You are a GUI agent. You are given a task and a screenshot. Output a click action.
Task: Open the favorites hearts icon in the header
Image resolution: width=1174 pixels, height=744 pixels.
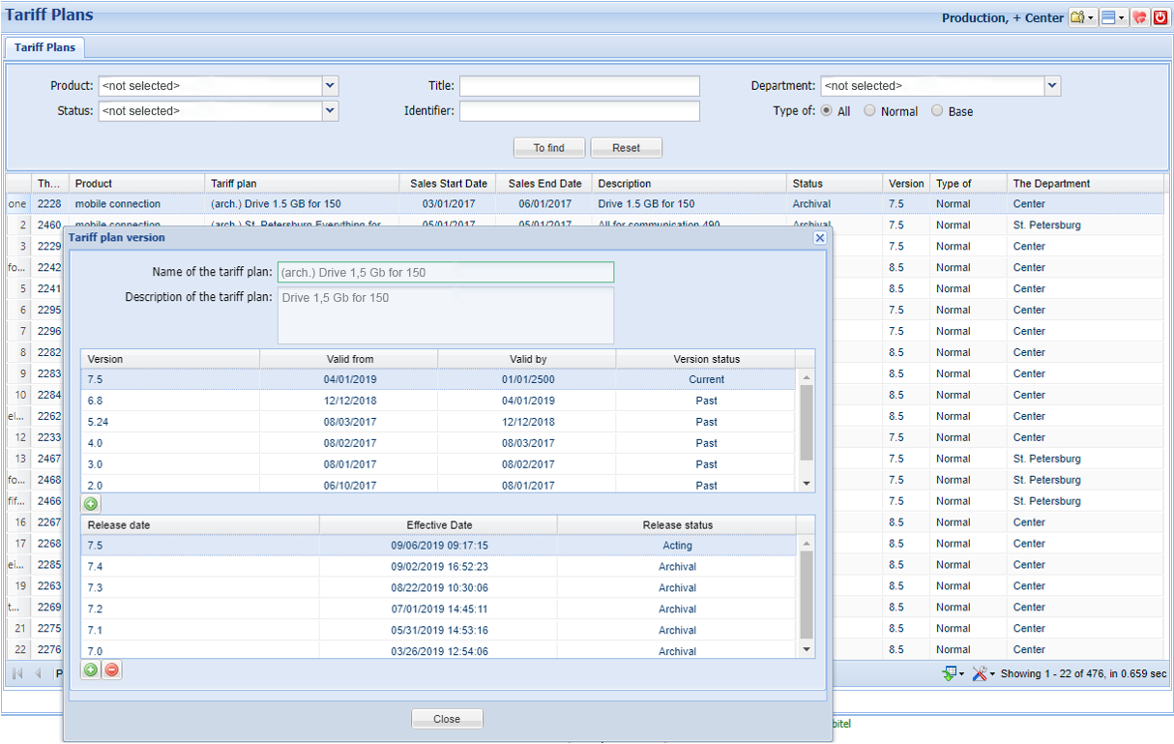tap(1139, 17)
